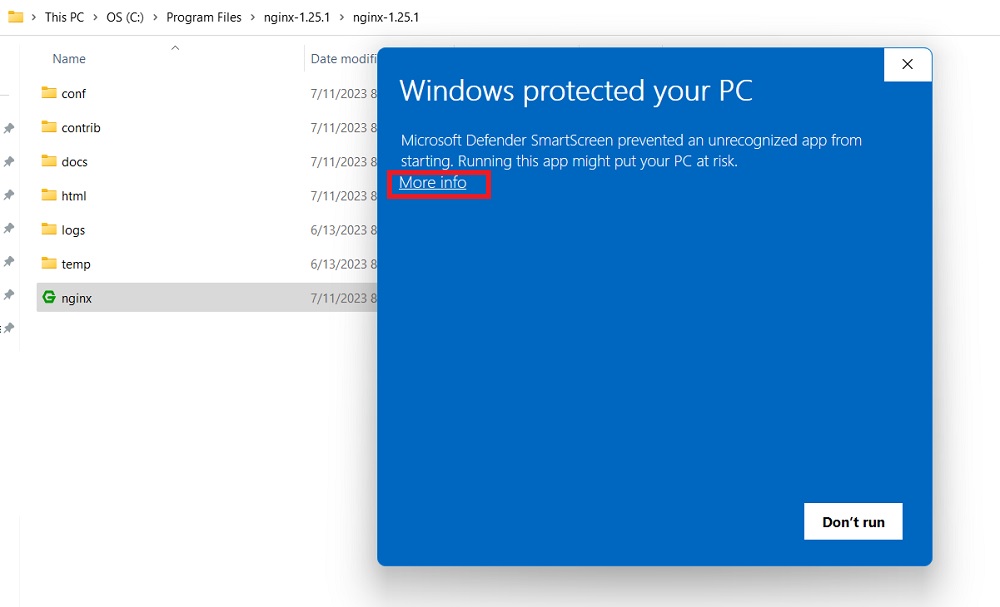Navigate to OS (C:) via breadcrumb
Viewport: 1000px width, 607px height.
pyautogui.click(x=125, y=17)
